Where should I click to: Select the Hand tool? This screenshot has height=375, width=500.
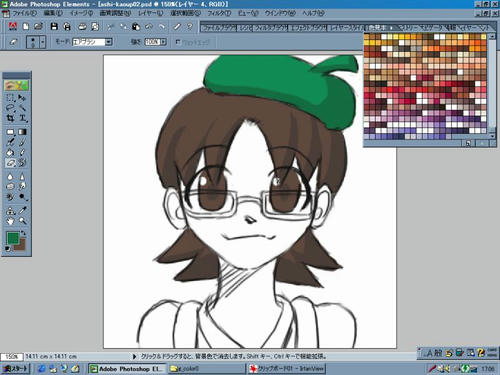[x=10, y=221]
